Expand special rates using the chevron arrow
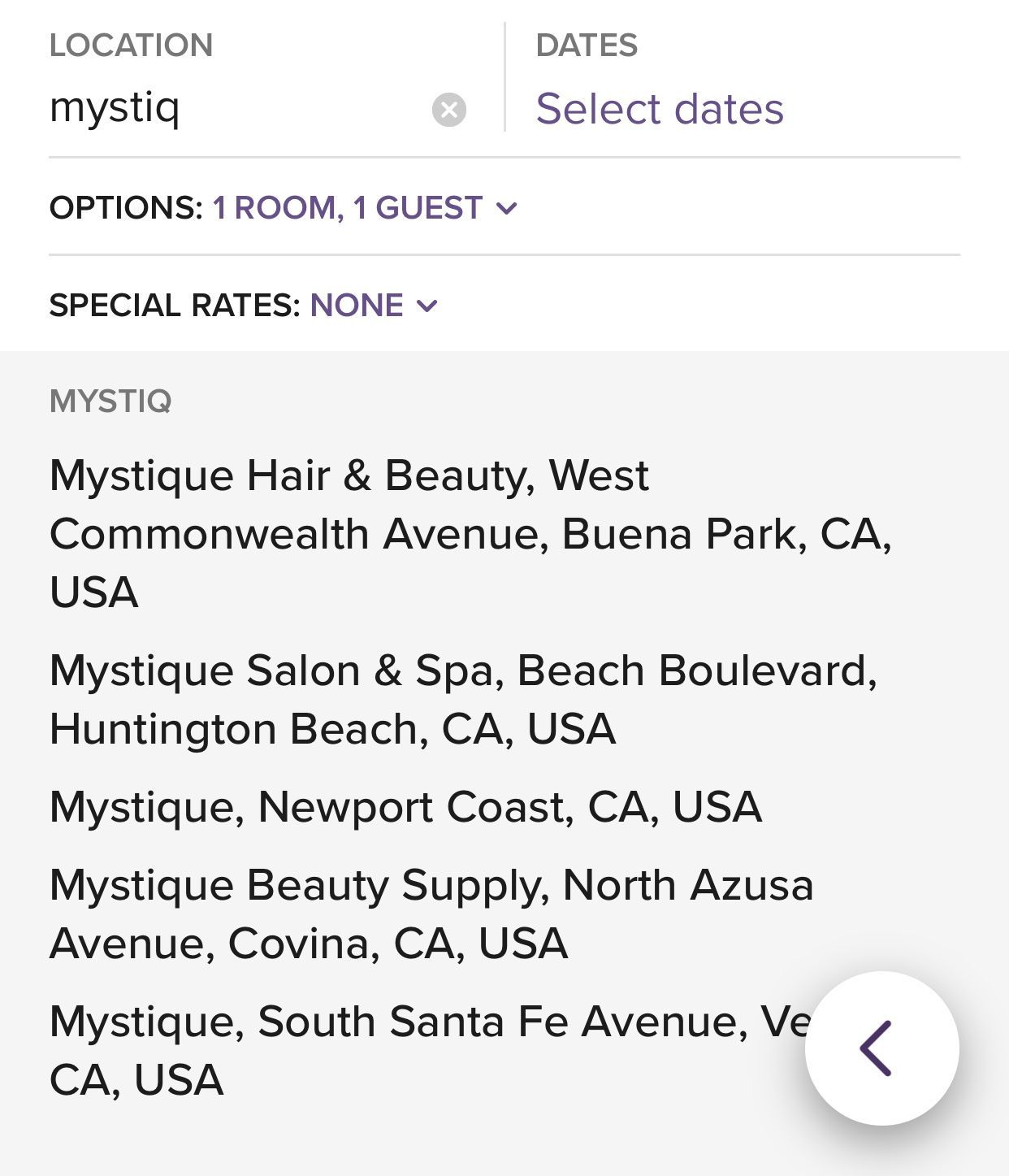Viewport: 1009px width, 1176px height. [427, 306]
